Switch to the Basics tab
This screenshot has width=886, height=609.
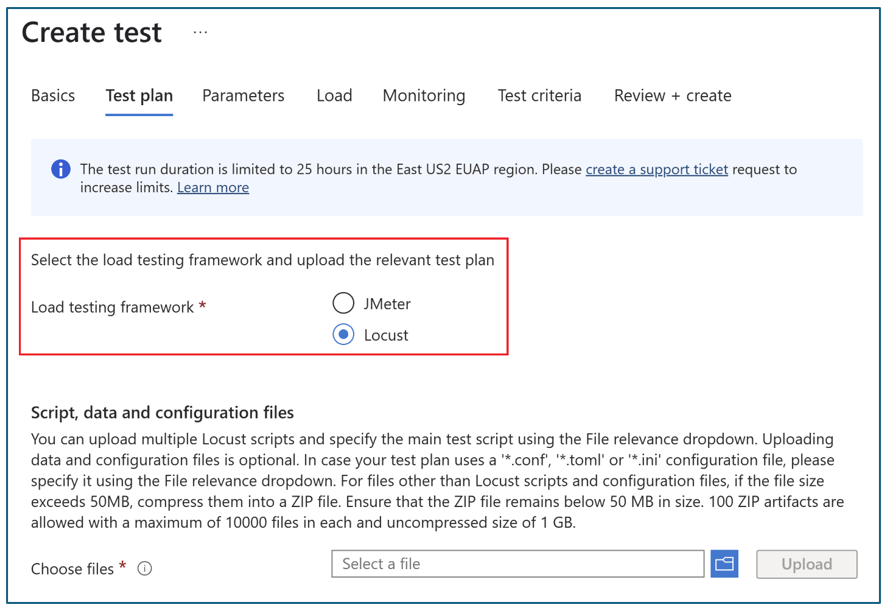click(53, 95)
